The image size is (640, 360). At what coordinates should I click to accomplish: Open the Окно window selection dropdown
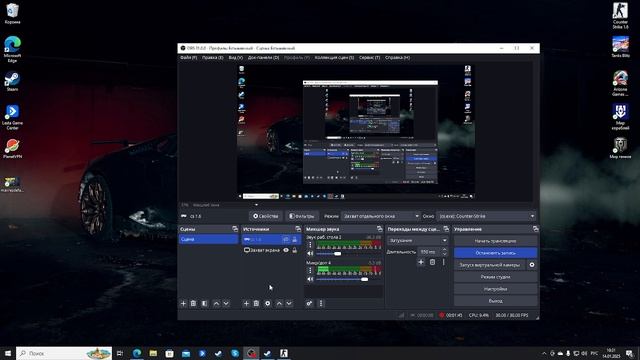point(486,216)
